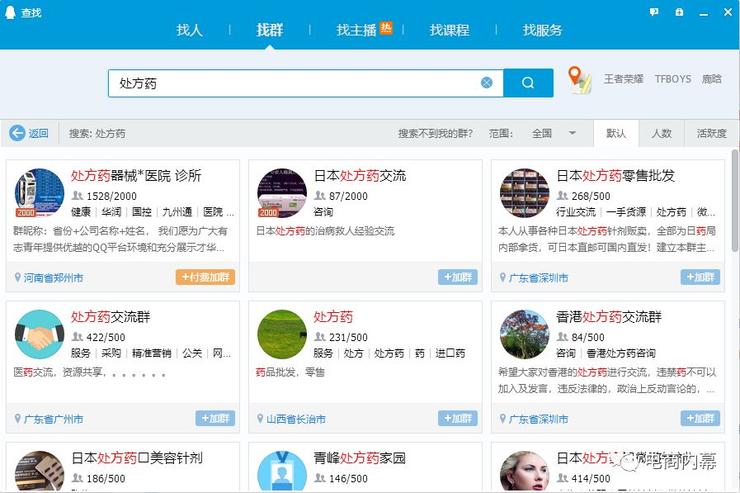
Task: Switch to the 找人 tab
Action: point(190,30)
